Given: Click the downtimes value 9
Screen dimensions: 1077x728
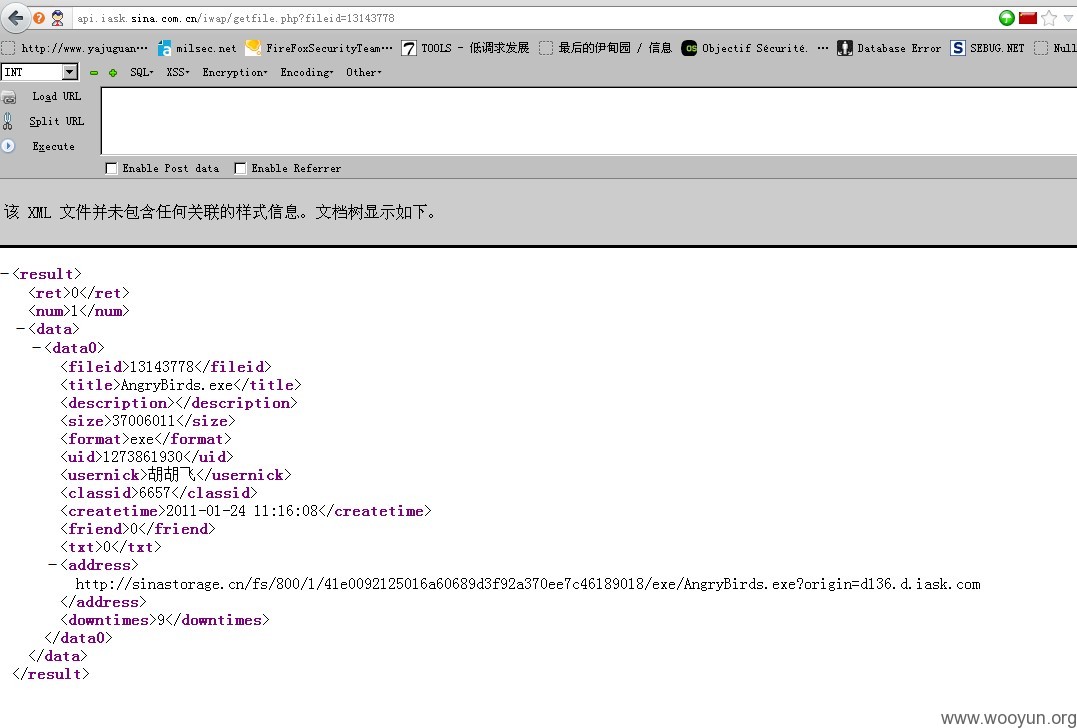Looking at the screenshot, I should point(161,619).
